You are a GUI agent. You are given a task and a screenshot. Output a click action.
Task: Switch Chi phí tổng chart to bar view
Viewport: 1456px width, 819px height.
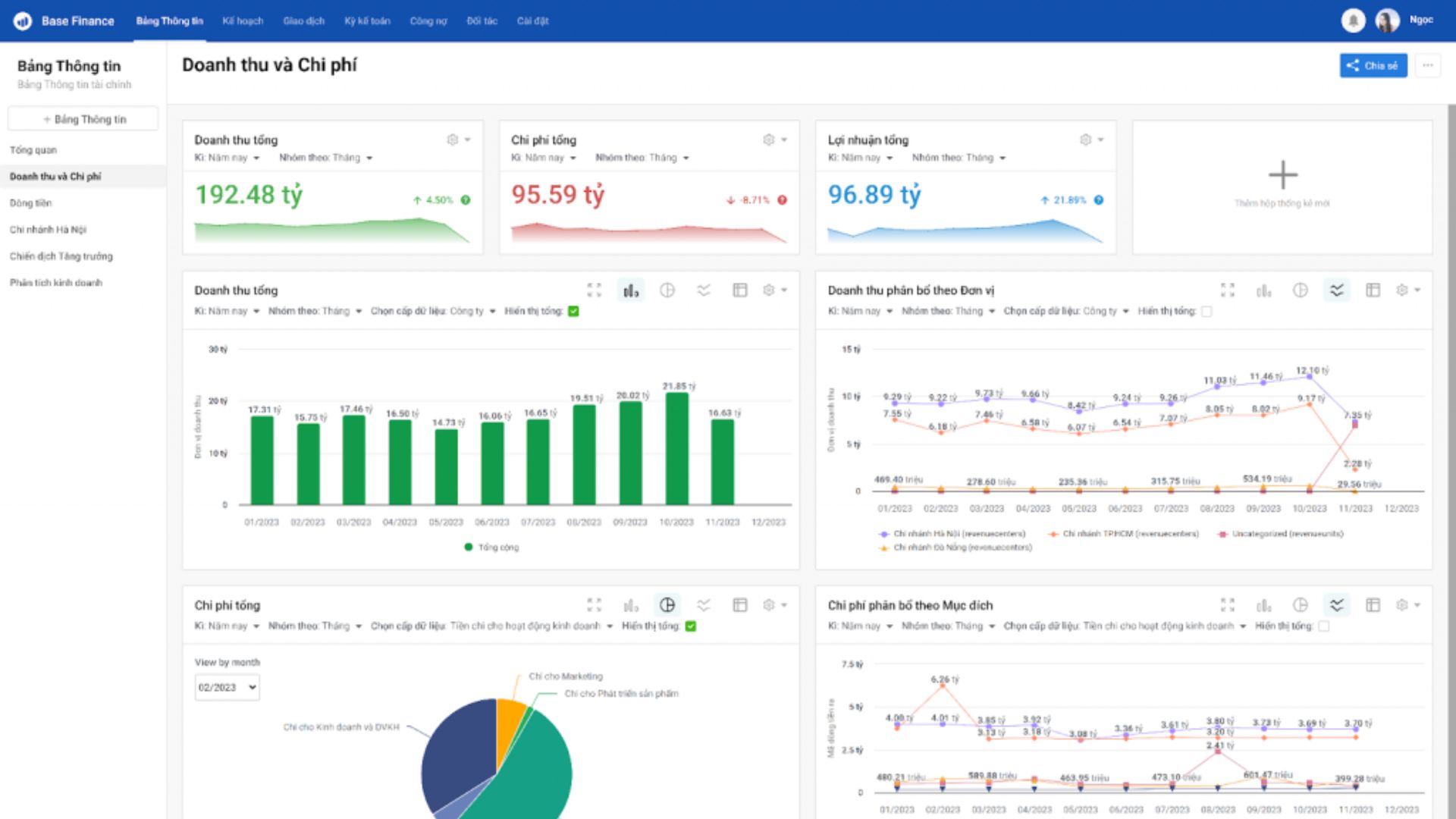point(631,605)
